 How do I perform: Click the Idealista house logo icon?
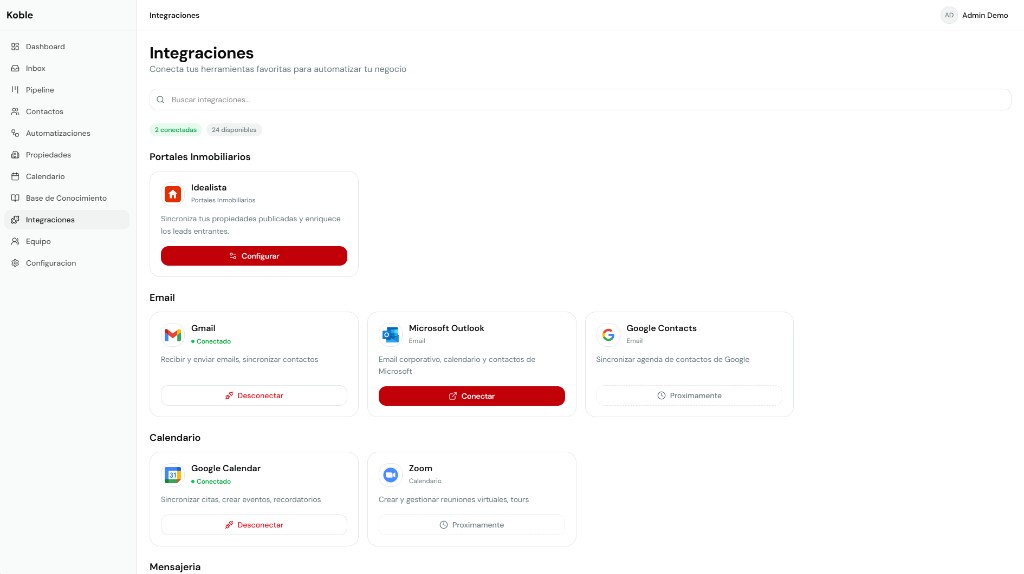tap(173, 194)
